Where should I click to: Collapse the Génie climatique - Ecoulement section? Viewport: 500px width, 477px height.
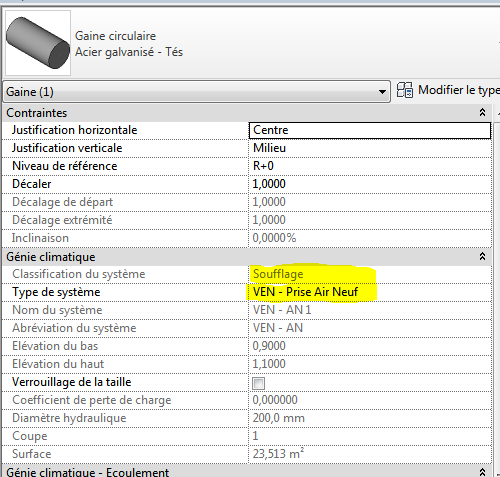pos(482,472)
